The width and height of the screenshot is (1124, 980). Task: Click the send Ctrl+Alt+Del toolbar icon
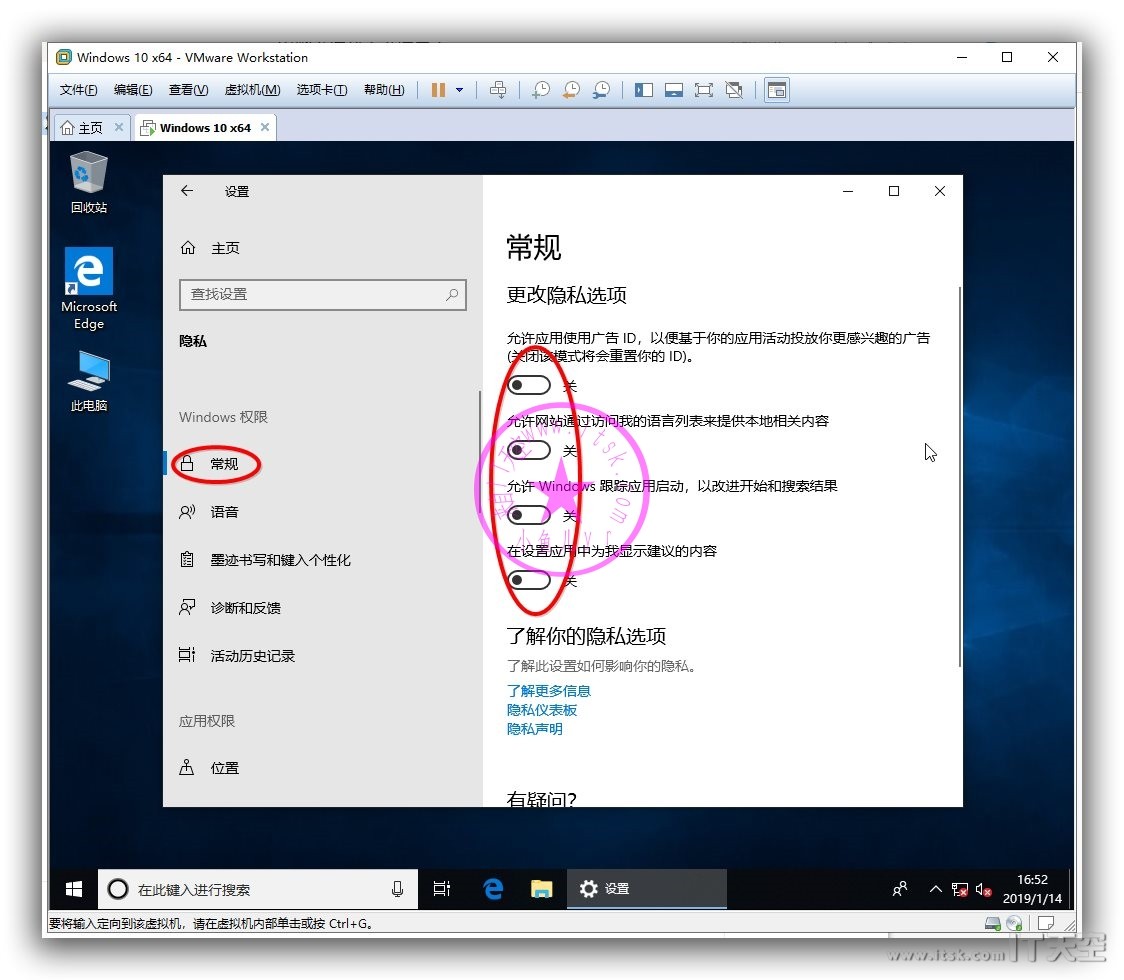[497, 90]
